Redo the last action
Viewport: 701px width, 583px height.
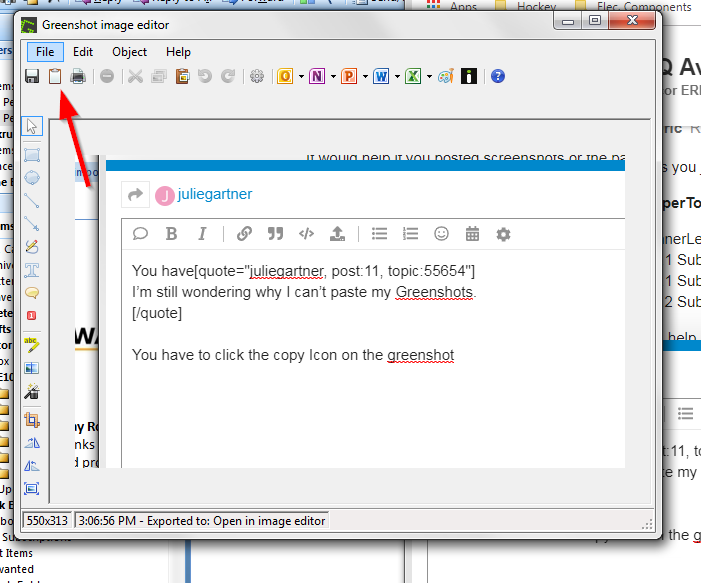(228, 76)
